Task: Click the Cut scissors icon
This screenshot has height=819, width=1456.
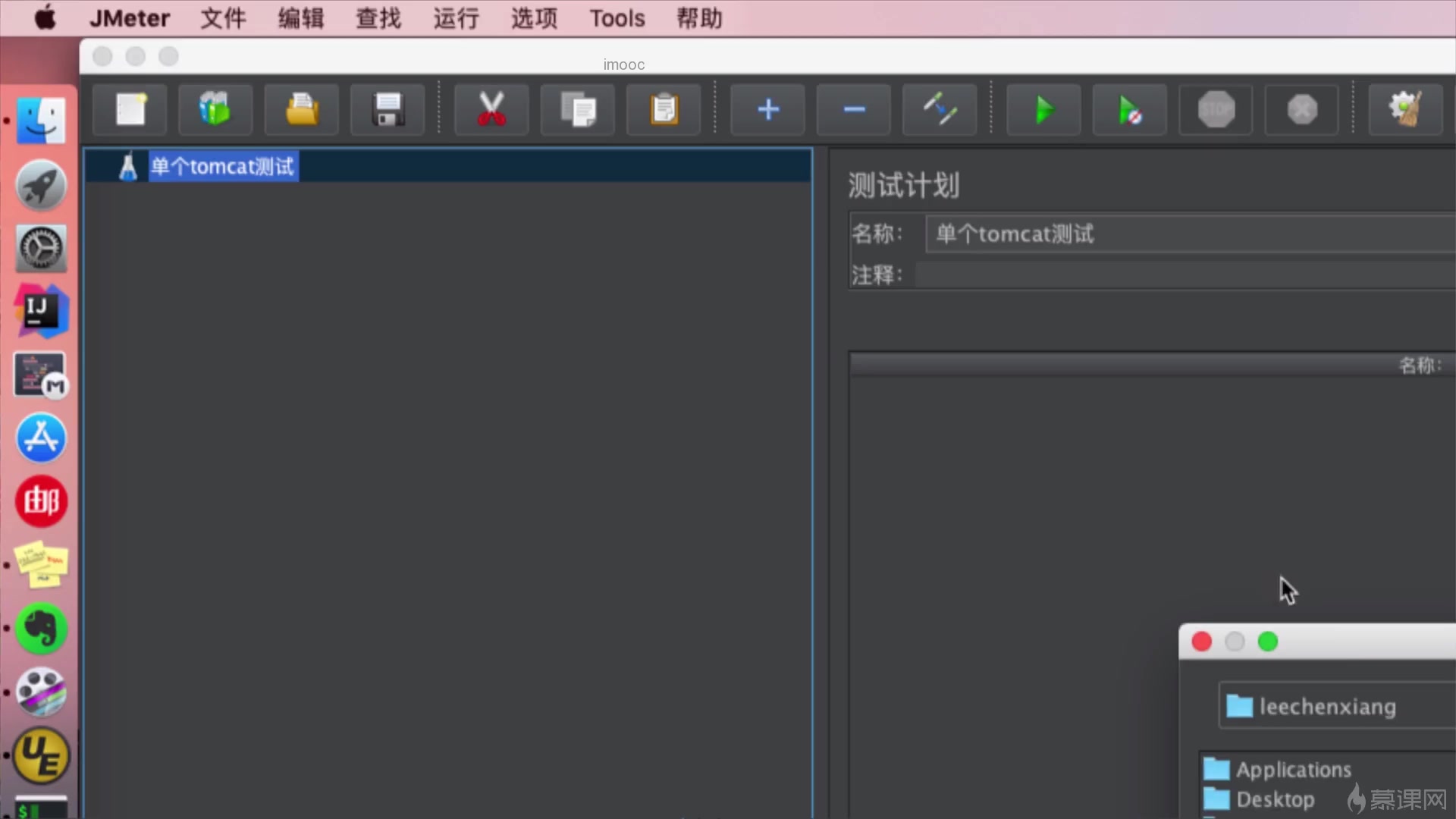Action: [491, 110]
